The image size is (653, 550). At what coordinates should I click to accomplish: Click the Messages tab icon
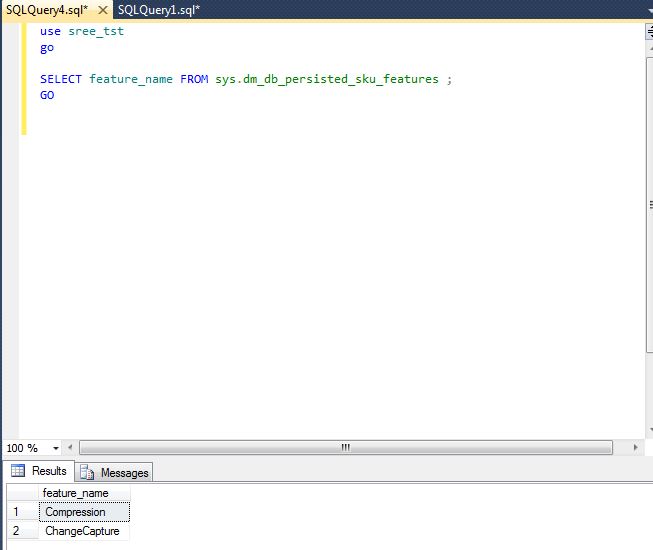coord(88,472)
